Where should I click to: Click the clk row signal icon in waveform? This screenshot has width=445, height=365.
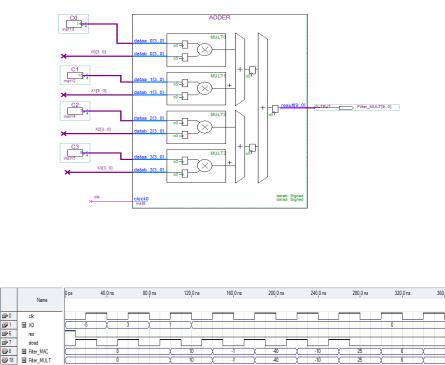tap(6, 316)
